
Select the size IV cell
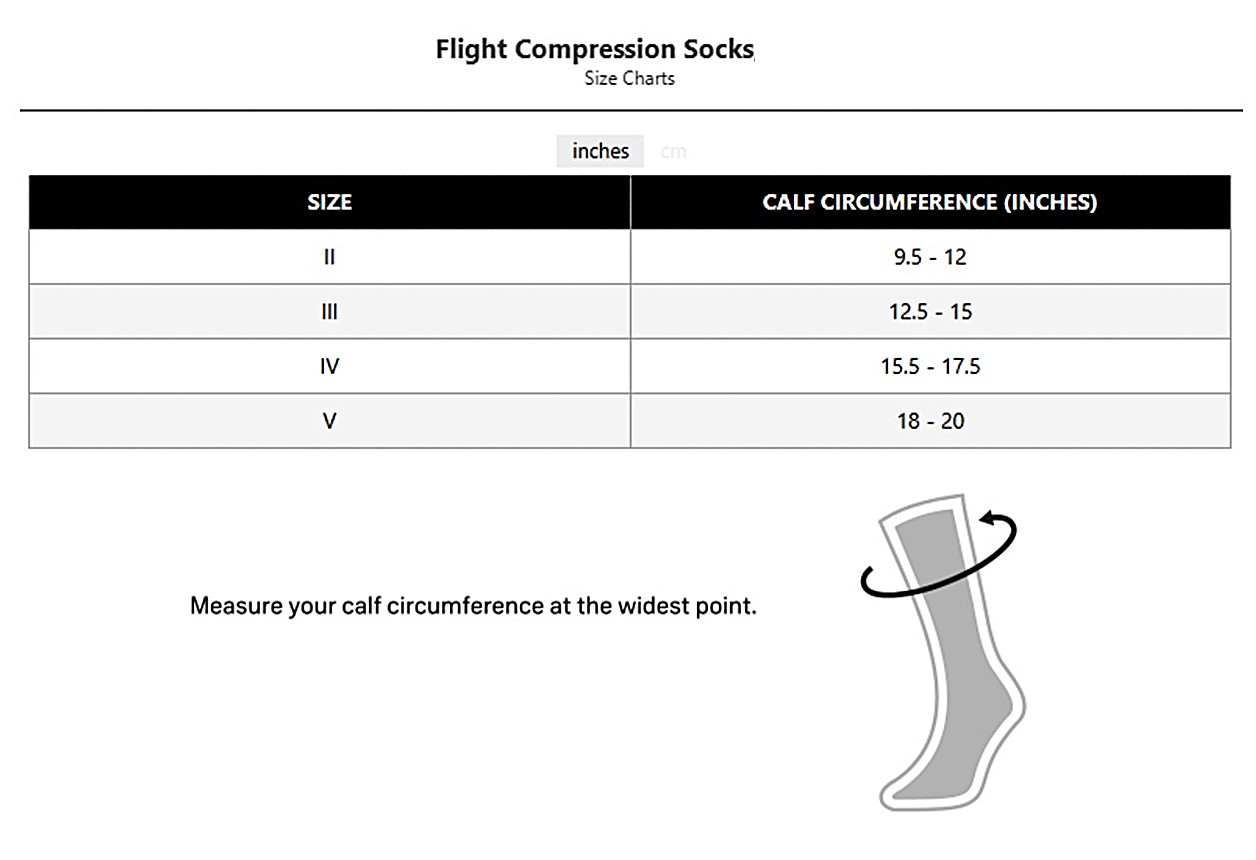(329, 366)
